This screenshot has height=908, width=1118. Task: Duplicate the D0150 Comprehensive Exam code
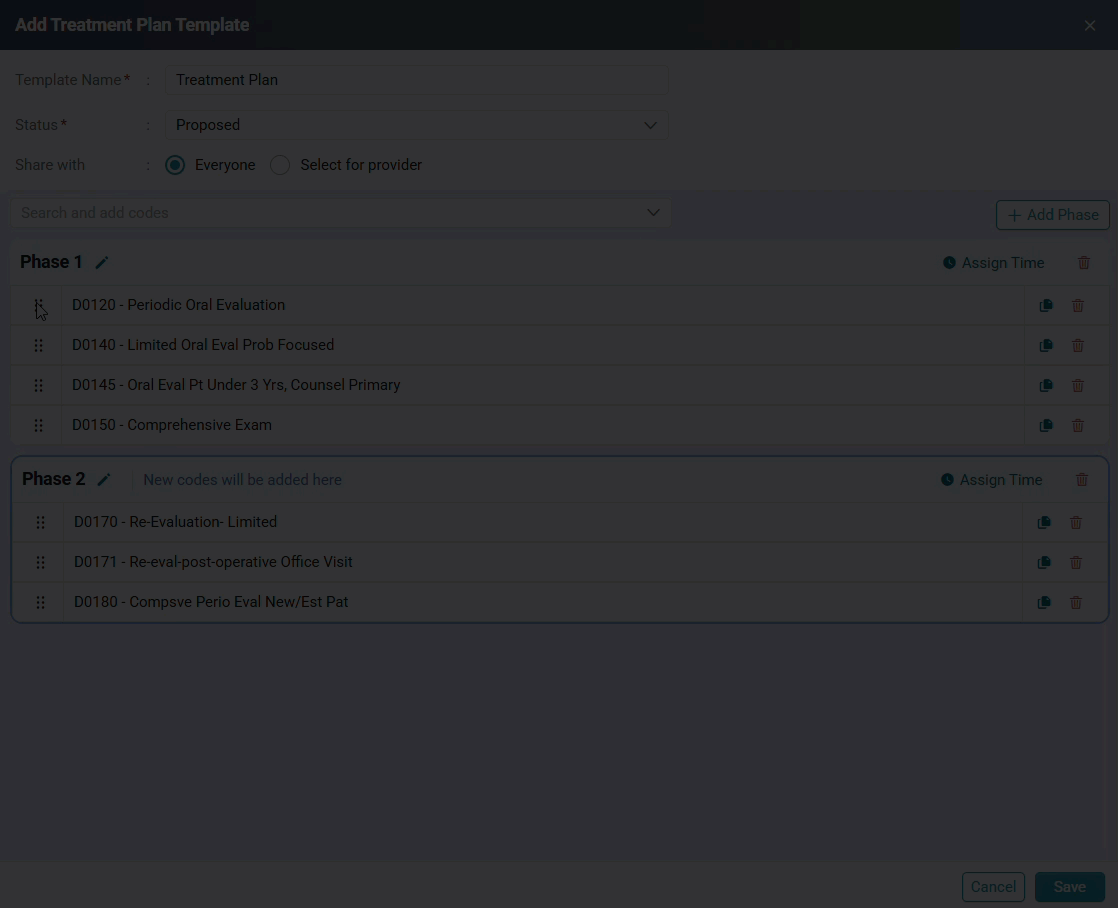(x=1046, y=425)
